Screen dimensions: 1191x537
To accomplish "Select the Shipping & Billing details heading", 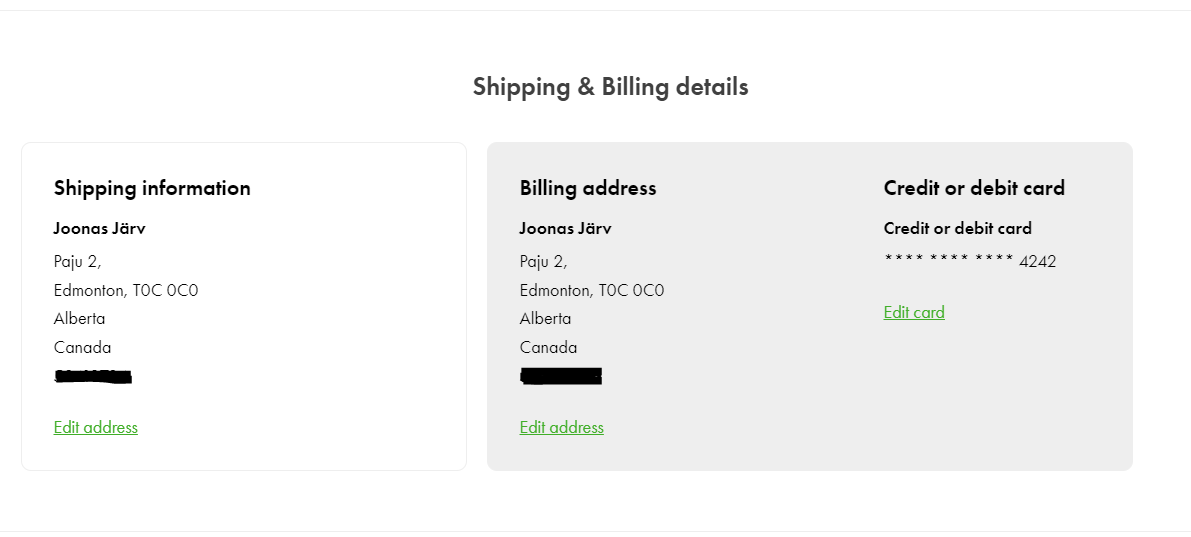I will 611,87.
